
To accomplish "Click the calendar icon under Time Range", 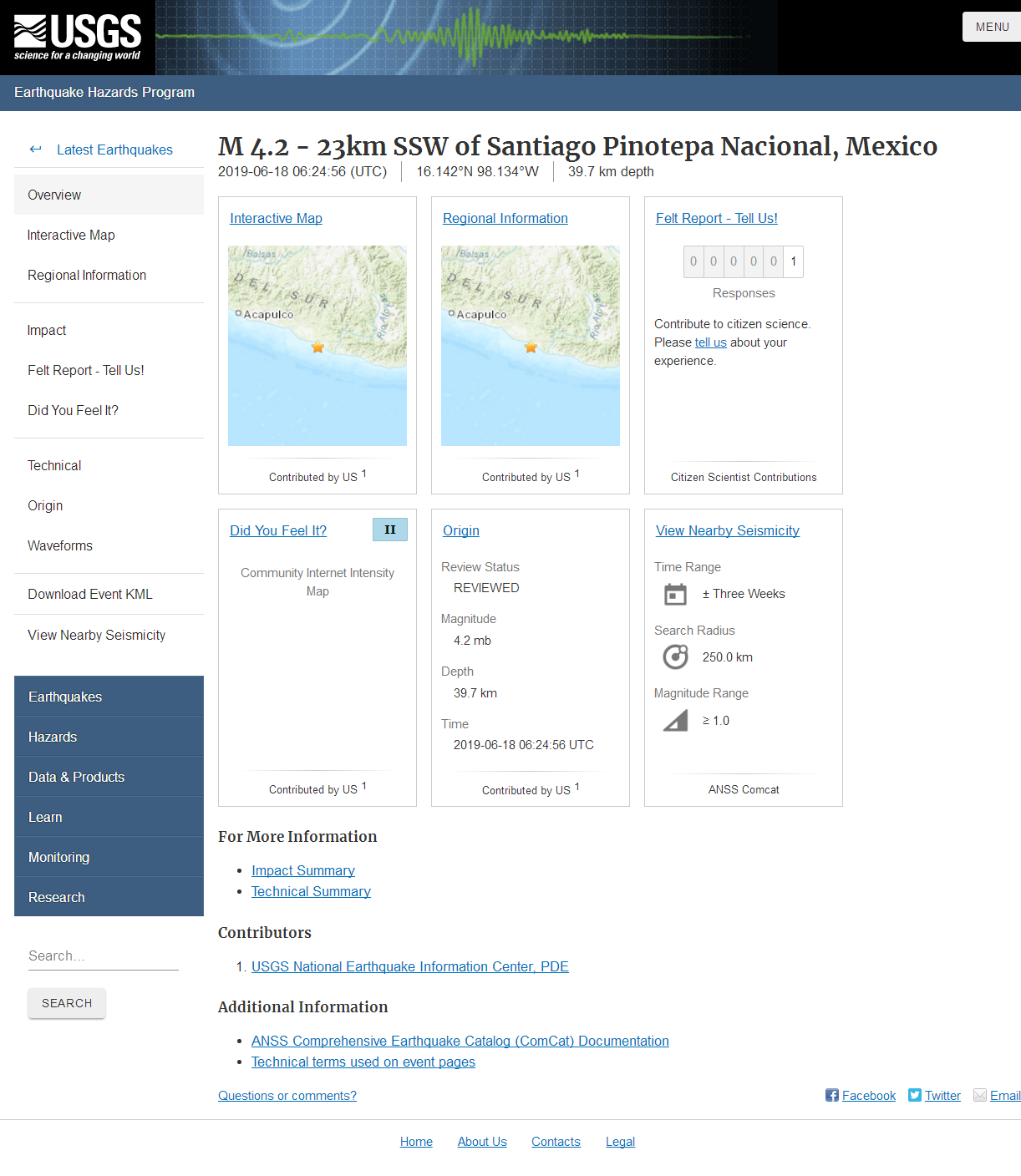I will (675, 595).
